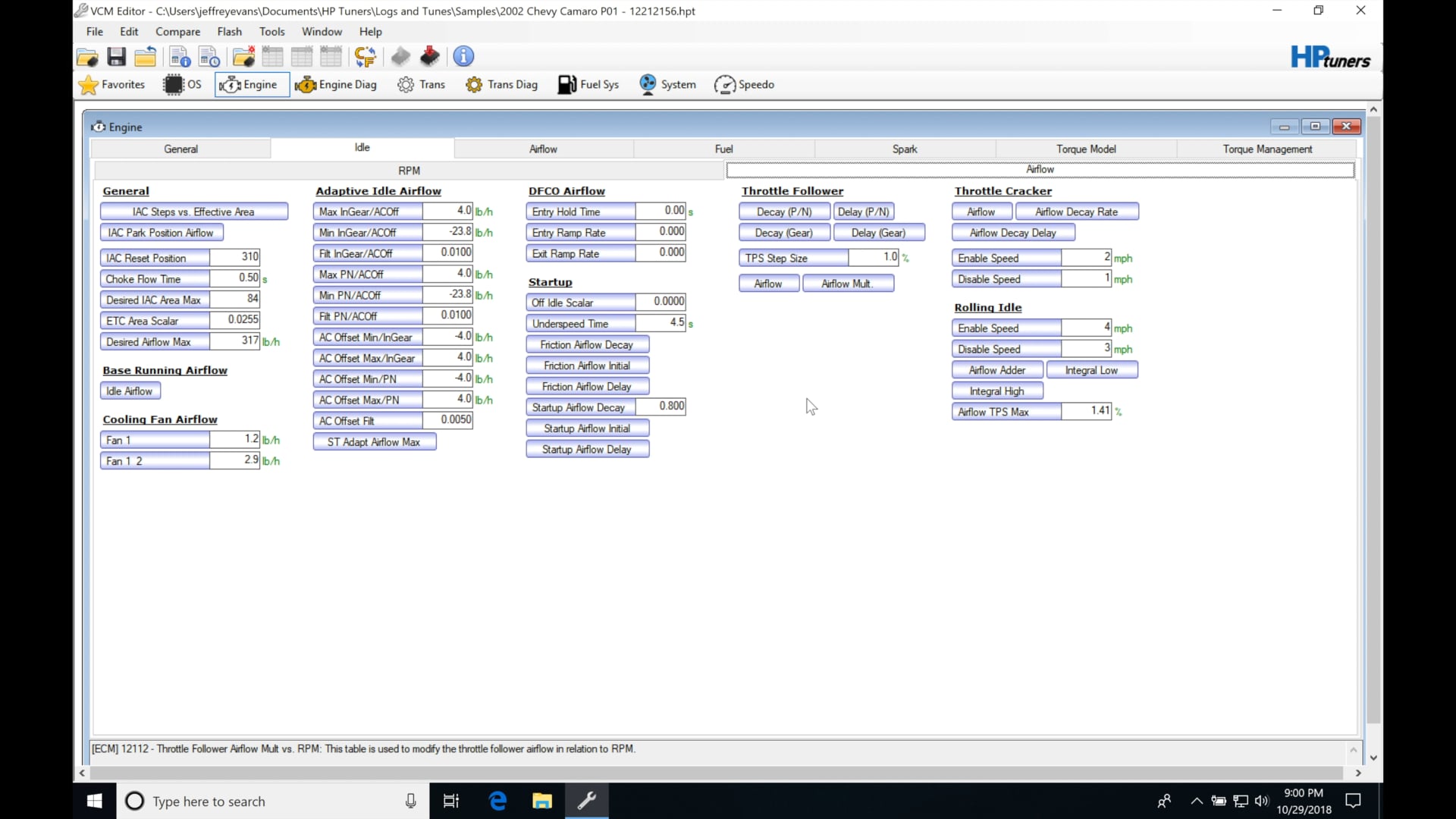The height and width of the screenshot is (819, 1456).
Task: Click the Celsius/Fahrenheit units toggle icon
Action: tap(365, 57)
